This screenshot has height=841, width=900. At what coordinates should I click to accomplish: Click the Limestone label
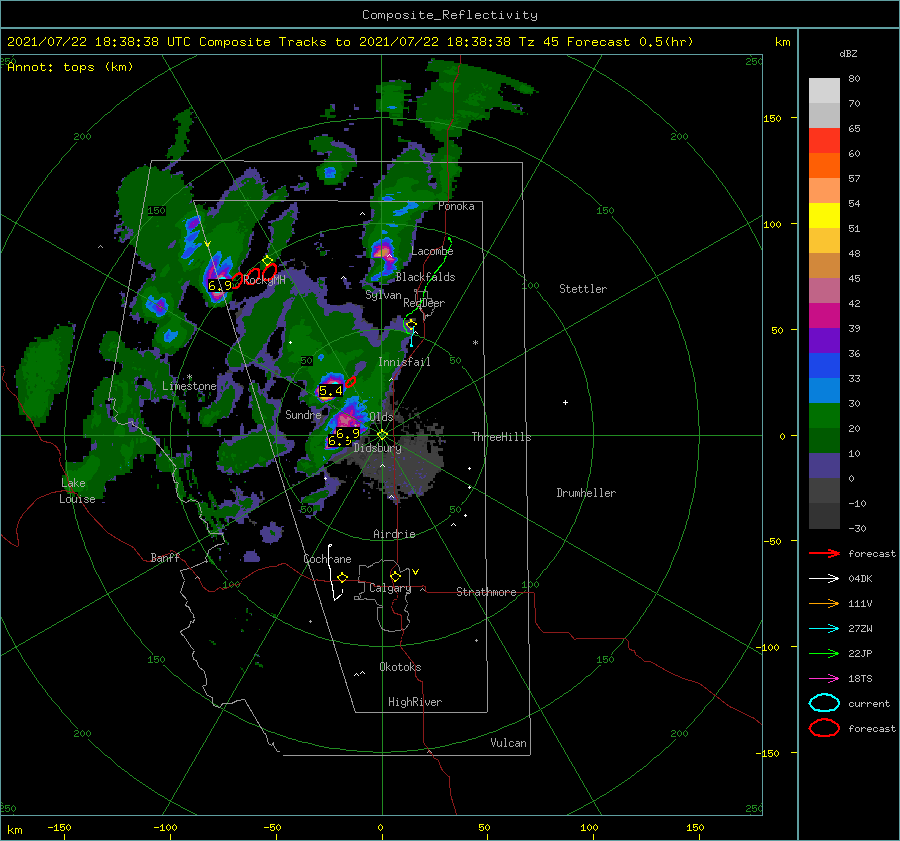pos(189,386)
